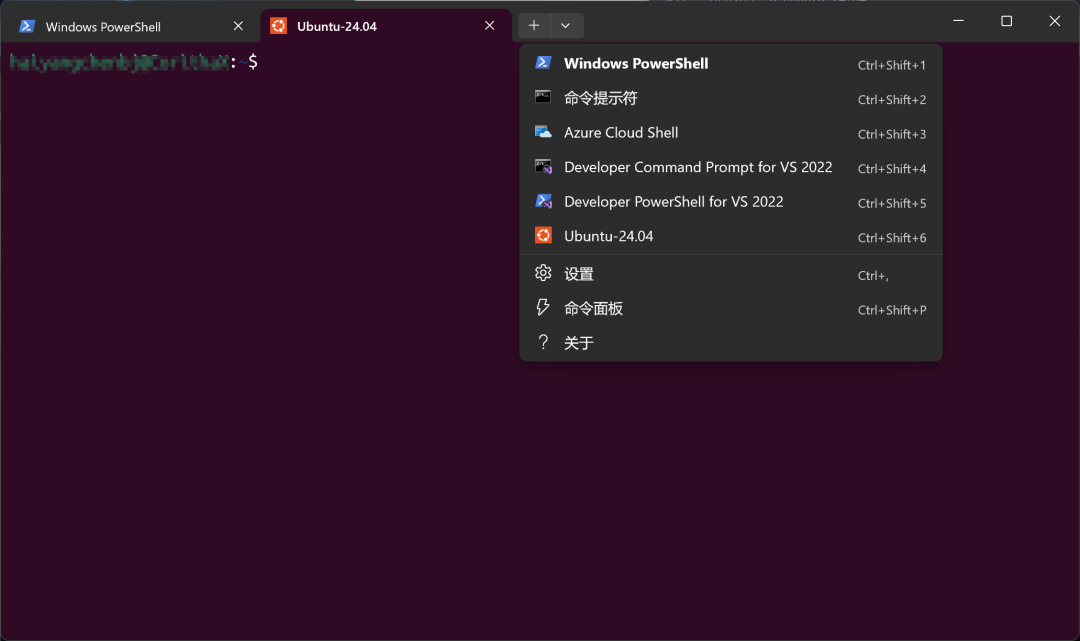Open 设置 from the dropdown menu

pos(731,274)
